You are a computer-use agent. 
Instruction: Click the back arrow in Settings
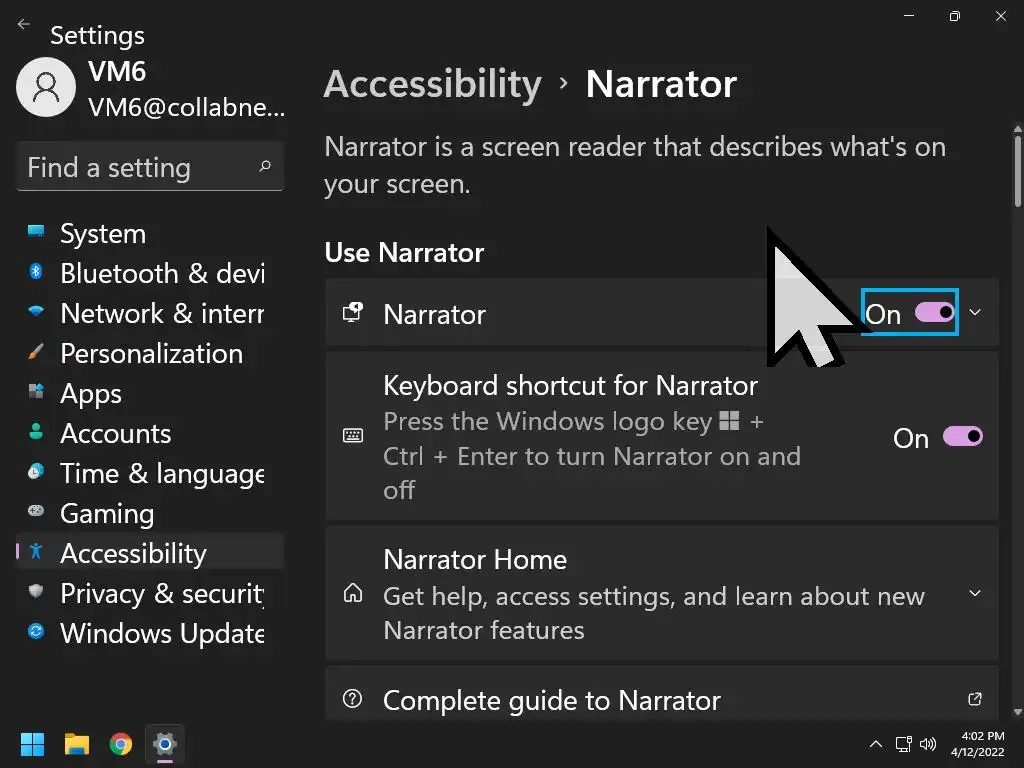click(x=24, y=24)
